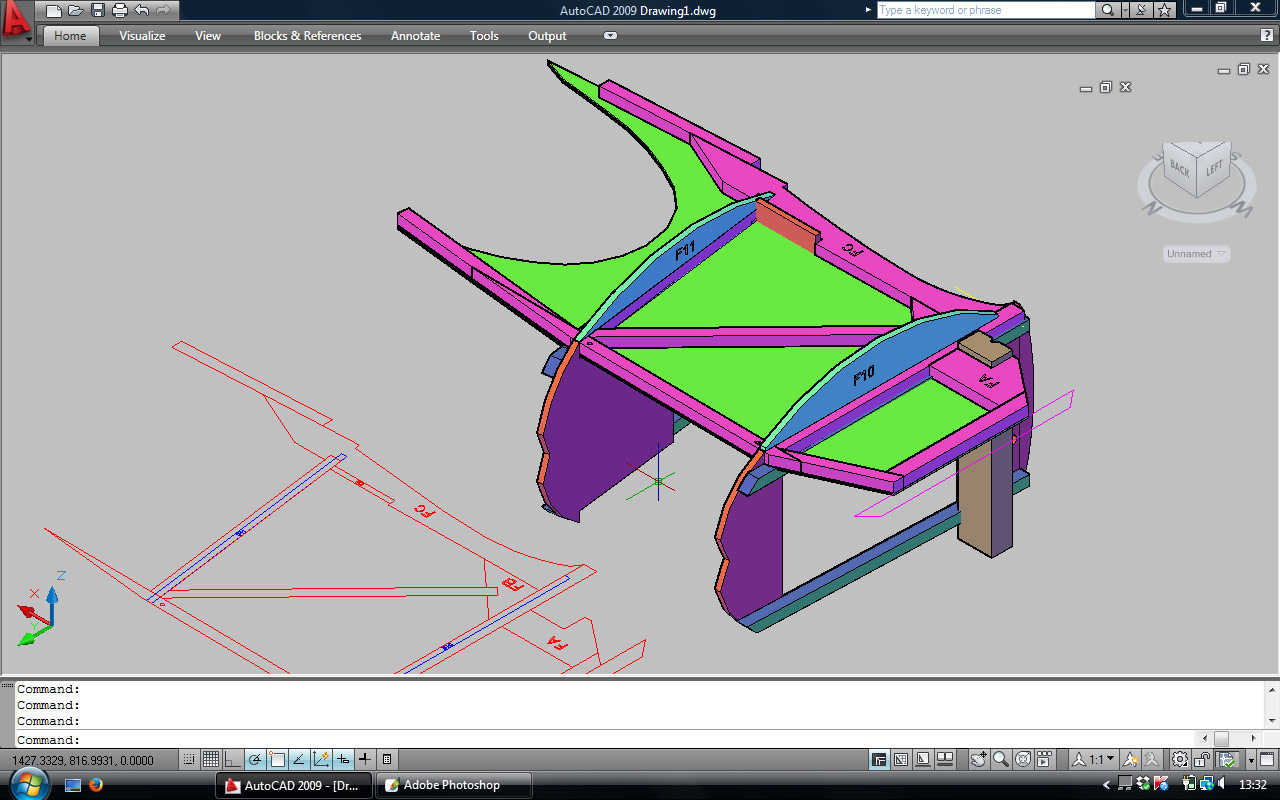Open the SteeringWheel icon in status bar
Screen dimensions: 1280x800
point(1023,760)
